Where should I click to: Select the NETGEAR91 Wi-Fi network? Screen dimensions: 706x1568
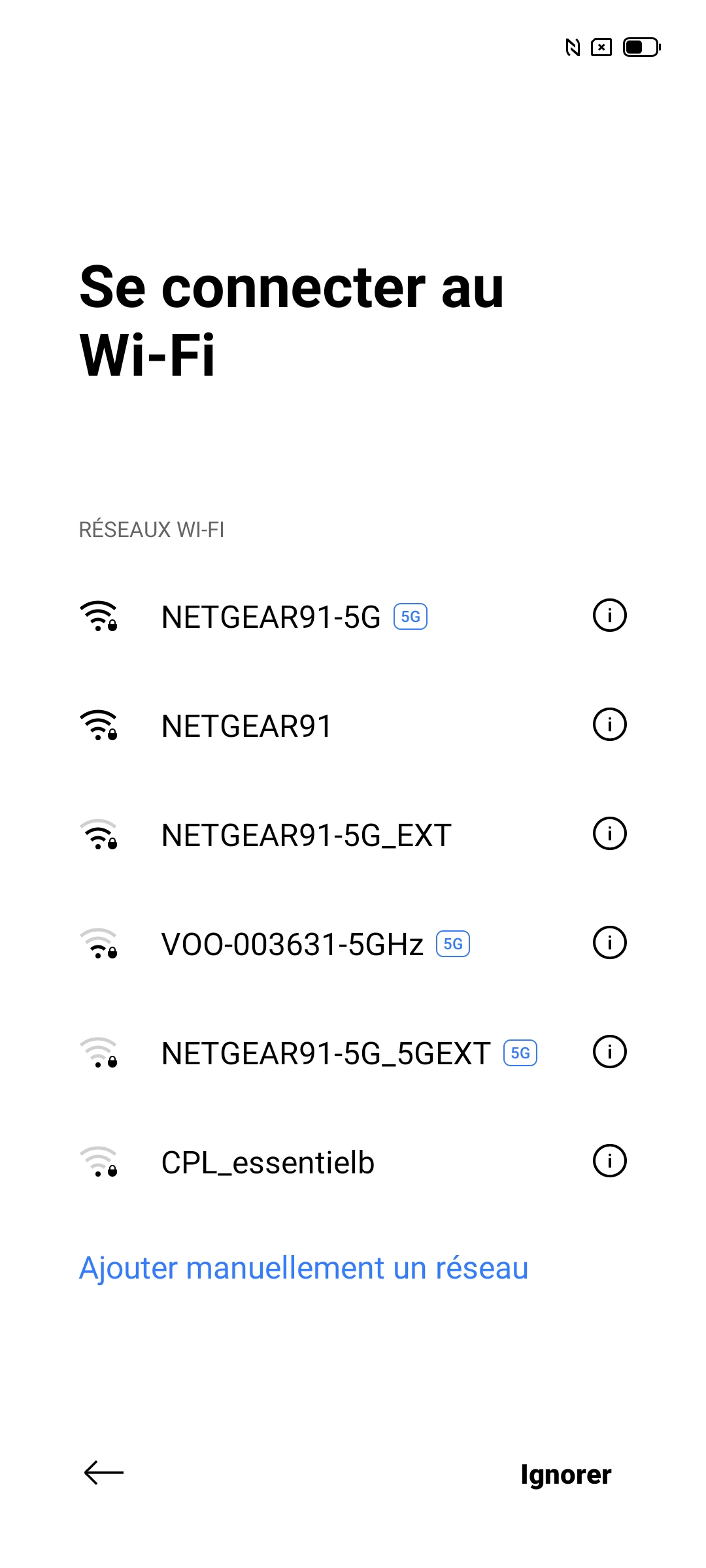coord(247,727)
